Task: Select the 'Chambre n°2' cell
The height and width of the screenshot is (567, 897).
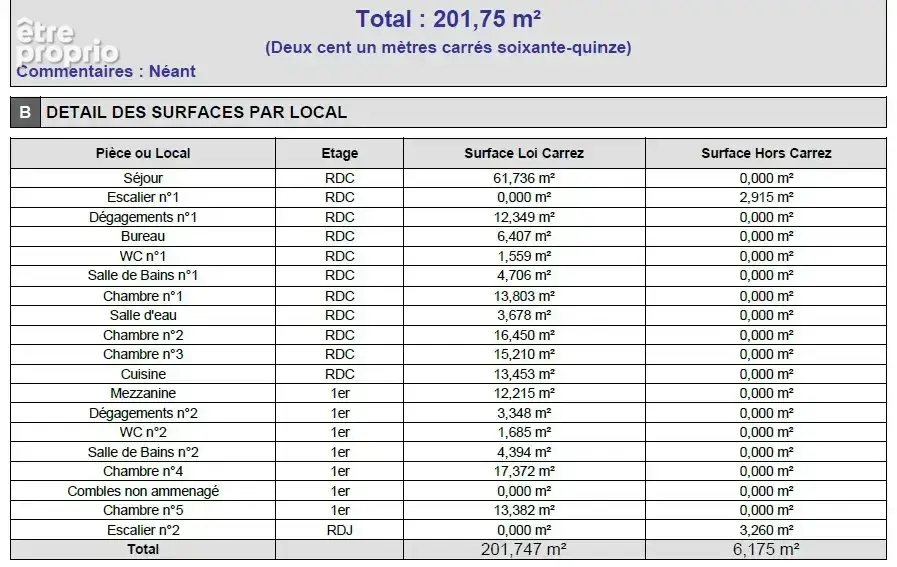Action: pyautogui.click(x=143, y=335)
